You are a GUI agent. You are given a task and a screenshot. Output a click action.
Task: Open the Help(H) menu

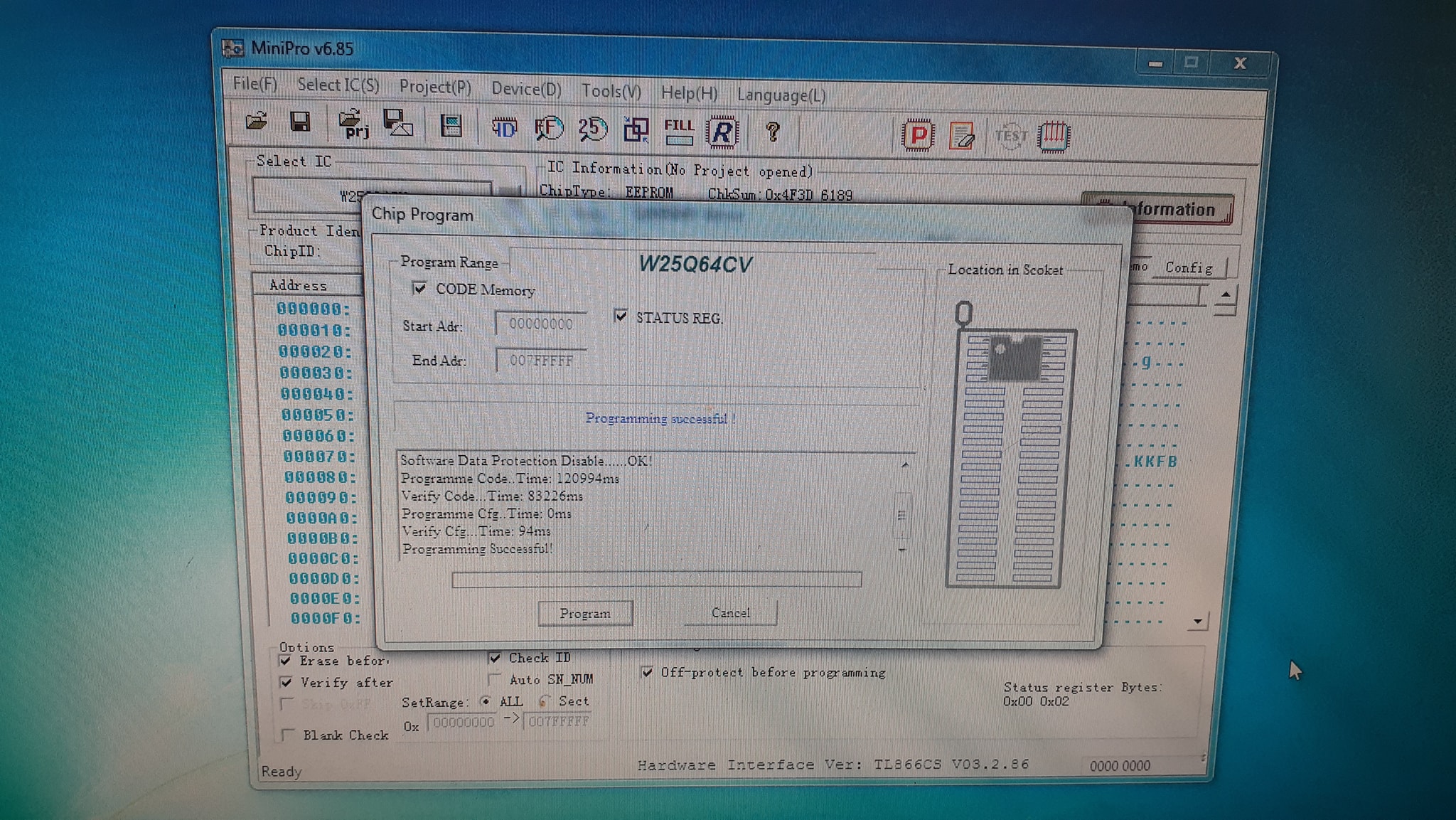[689, 93]
